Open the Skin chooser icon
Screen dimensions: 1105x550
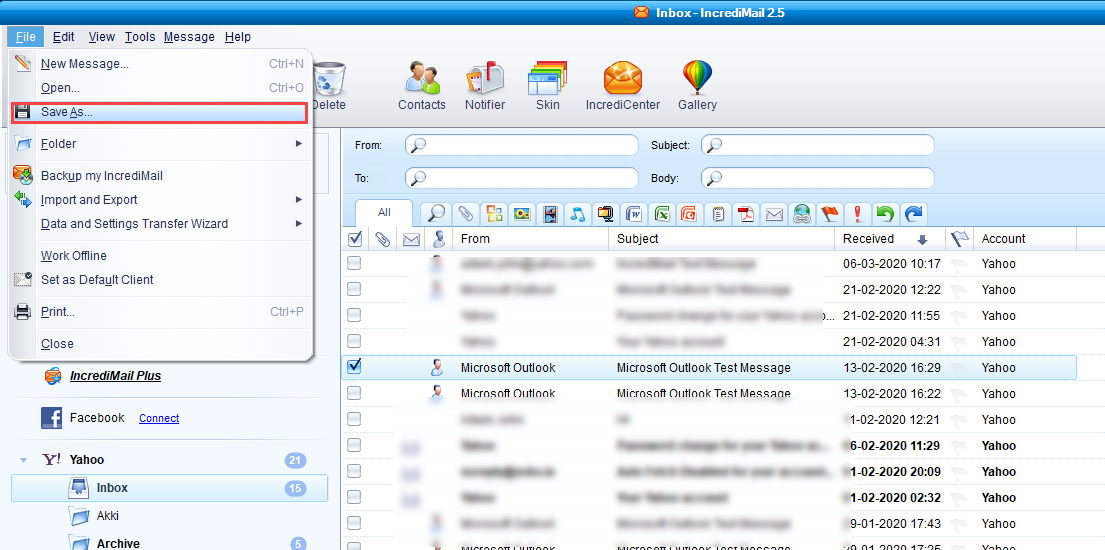(547, 85)
